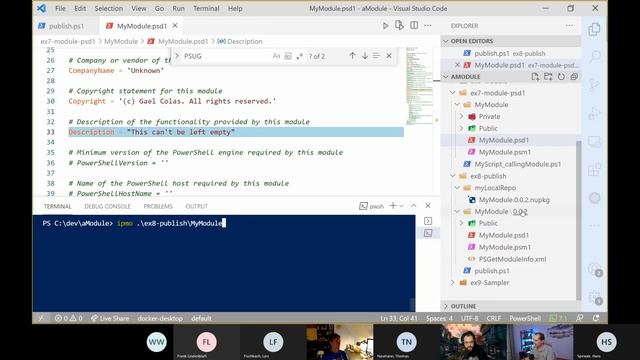Close the MyModule.psd1 editor tab
640x360 pixels.
[x=175, y=25]
